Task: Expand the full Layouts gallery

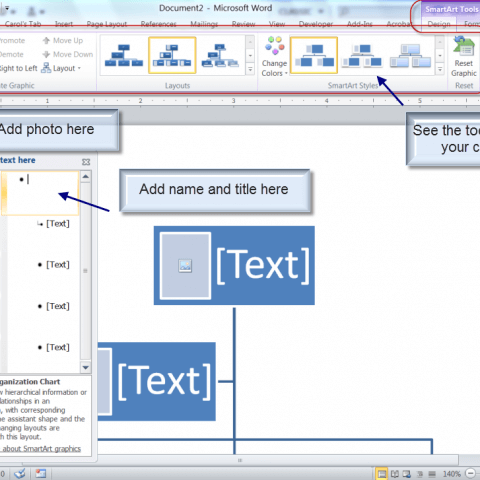Action: pyautogui.click(x=250, y=69)
